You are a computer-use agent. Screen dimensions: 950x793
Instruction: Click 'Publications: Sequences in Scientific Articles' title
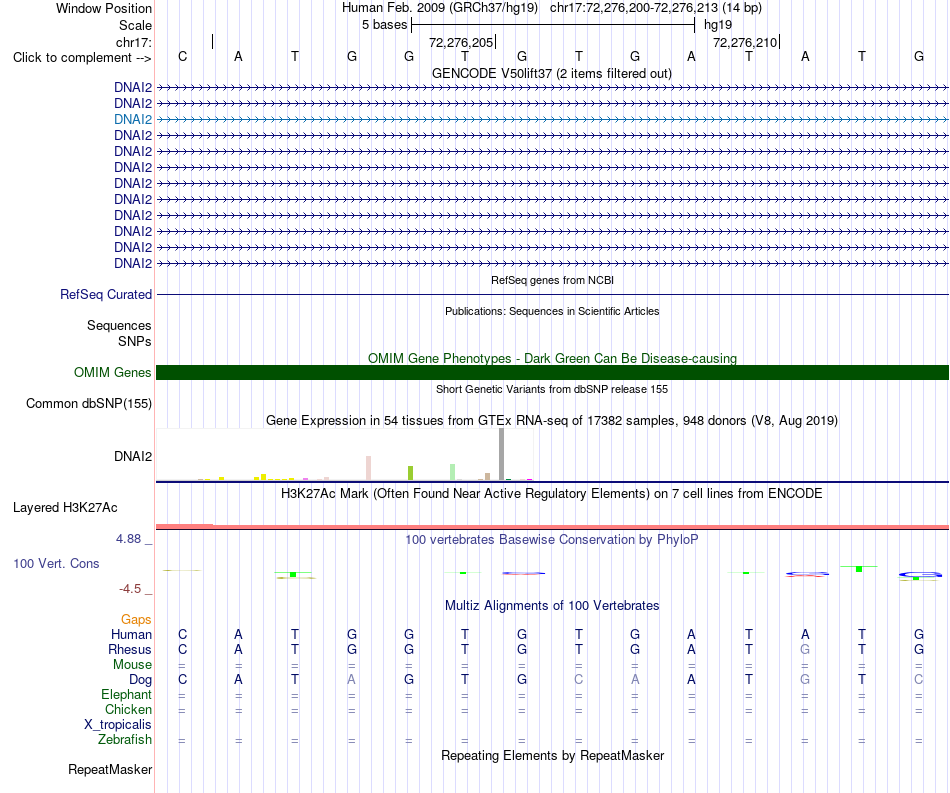552,311
